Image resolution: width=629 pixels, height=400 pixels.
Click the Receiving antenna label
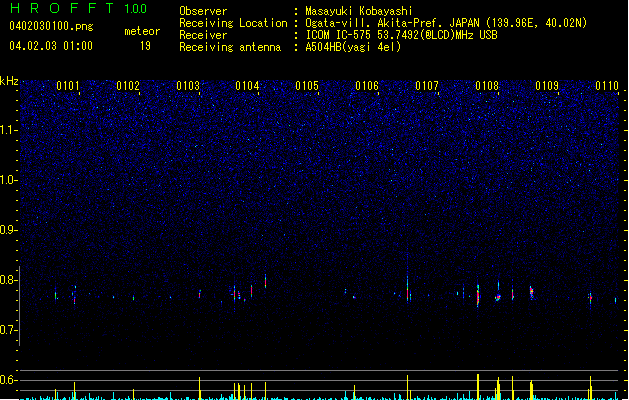230,47
